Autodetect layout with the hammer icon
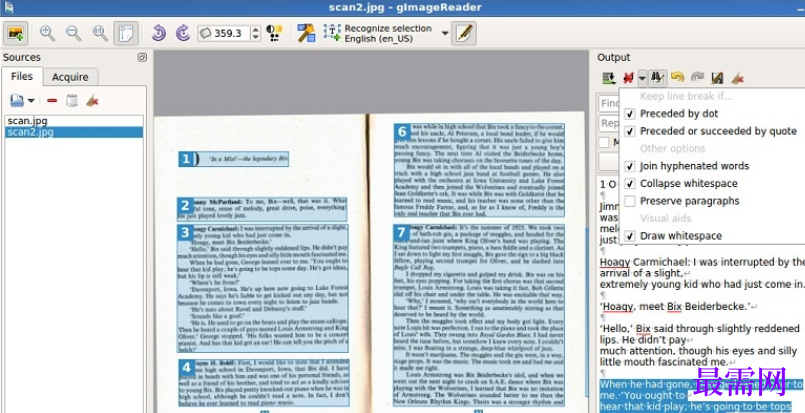Viewport: 805px width, 413px height. click(x=306, y=33)
